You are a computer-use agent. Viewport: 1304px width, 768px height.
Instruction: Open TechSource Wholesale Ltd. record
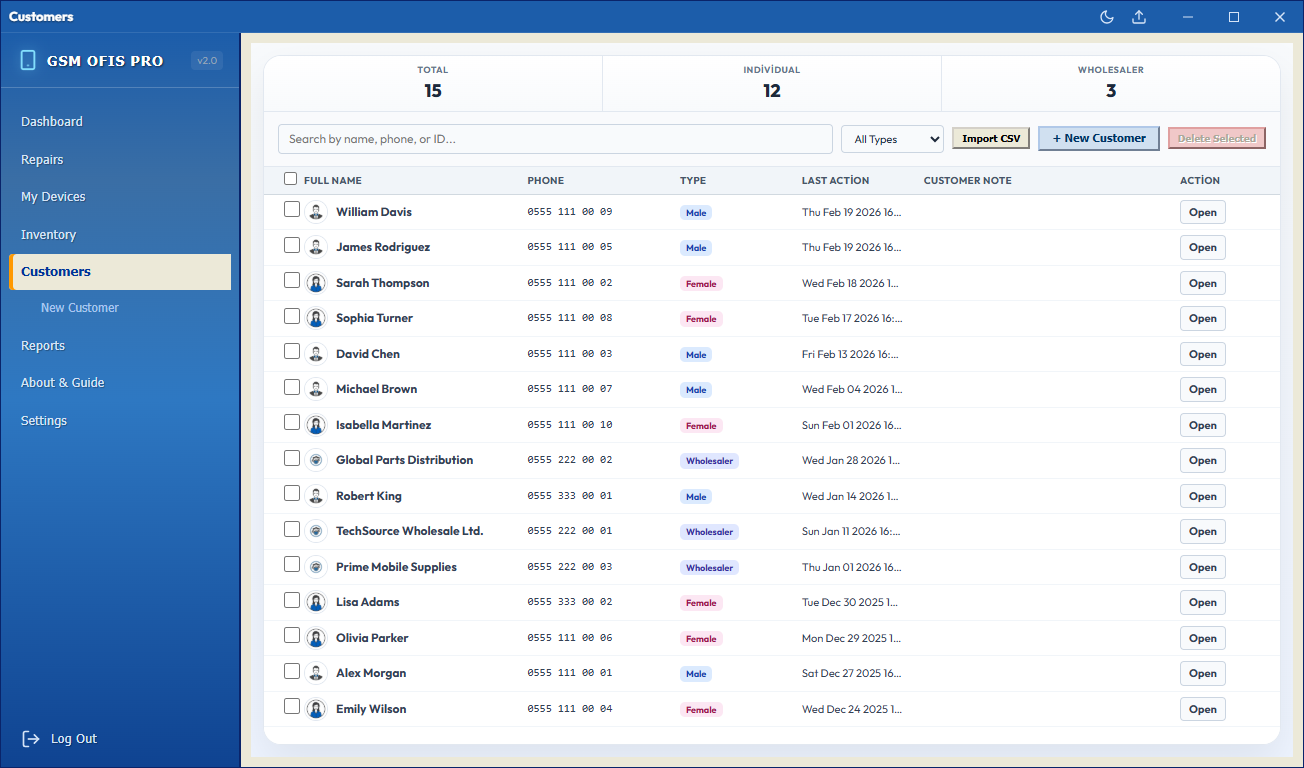click(1203, 531)
